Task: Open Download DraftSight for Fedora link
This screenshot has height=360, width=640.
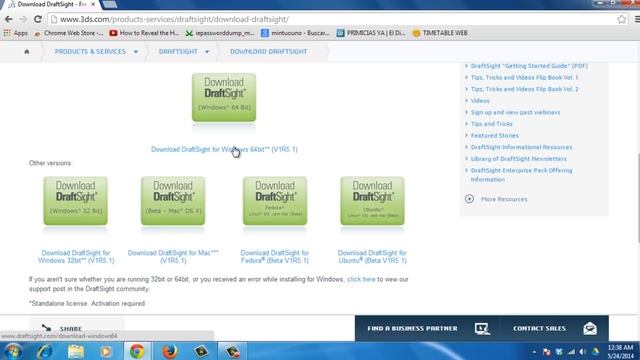Action: (275, 257)
